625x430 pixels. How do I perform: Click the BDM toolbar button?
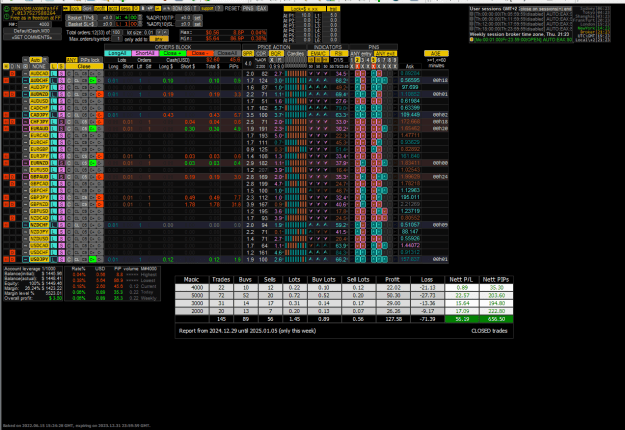(x=177, y=8)
